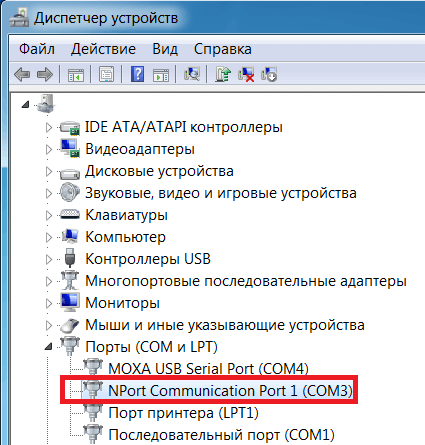The width and height of the screenshot is (425, 445).
Task: Toggle the console tree pane icon
Action: click(76, 74)
